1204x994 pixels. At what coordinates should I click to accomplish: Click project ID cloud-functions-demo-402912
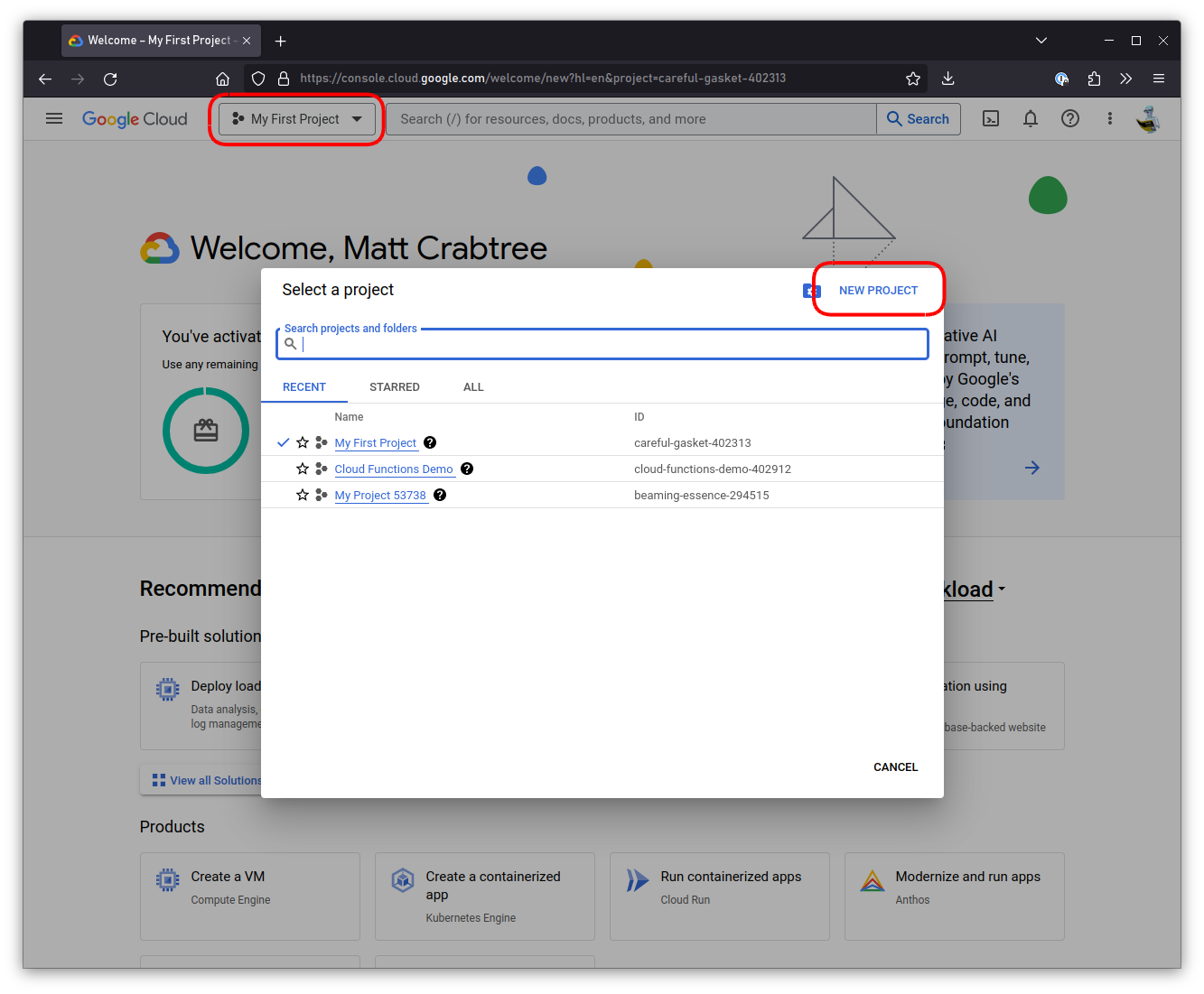point(713,469)
